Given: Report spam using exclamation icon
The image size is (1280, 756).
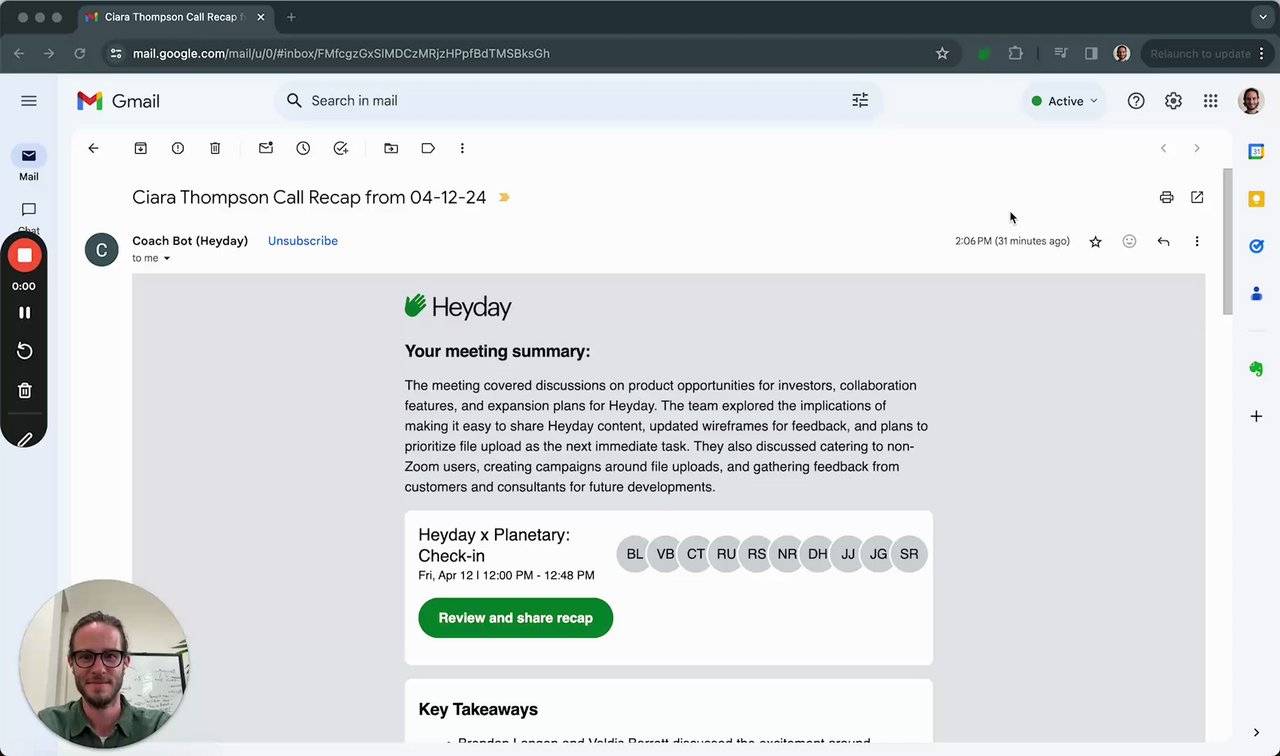Looking at the screenshot, I should (x=178, y=148).
